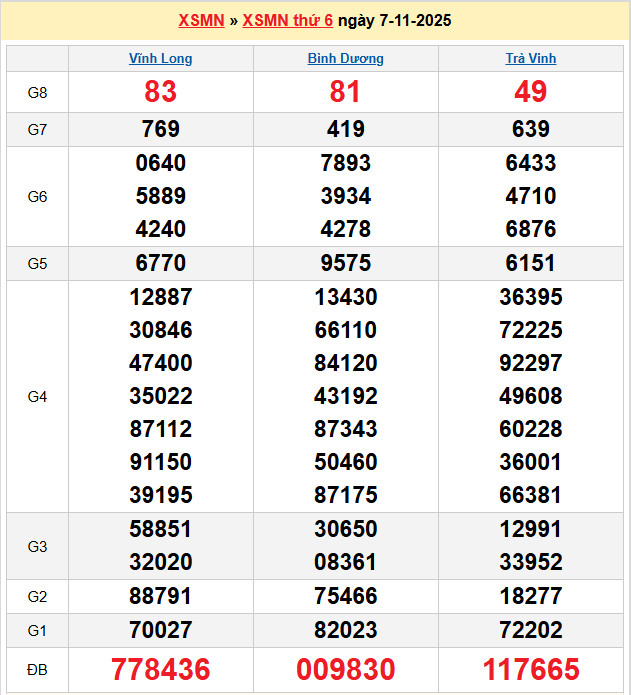The image size is (631, 695).
Task: Click the G5 result 9575
Action: click(345, 263)
